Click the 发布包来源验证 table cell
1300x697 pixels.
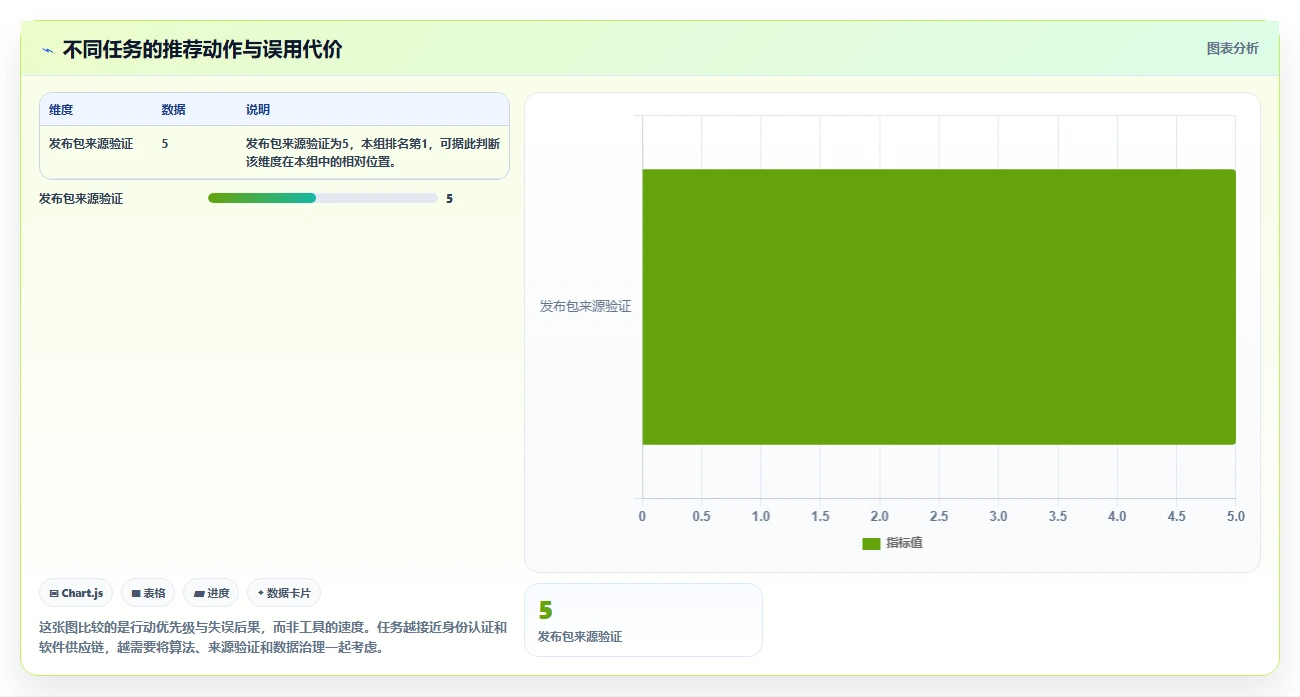91,144
